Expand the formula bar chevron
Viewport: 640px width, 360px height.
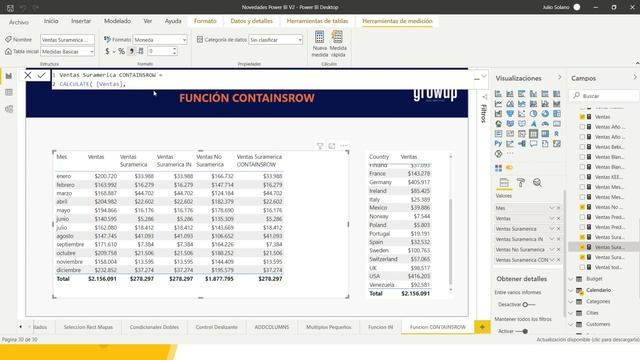(484, 76)
